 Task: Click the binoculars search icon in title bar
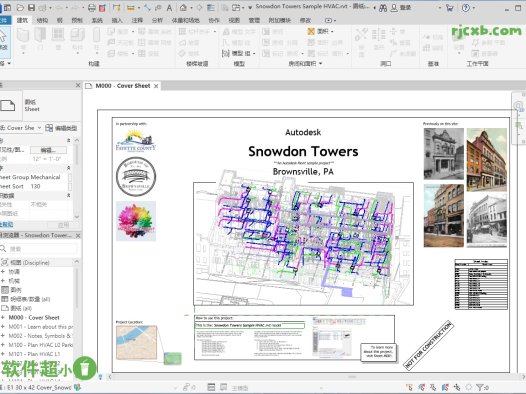383,8
